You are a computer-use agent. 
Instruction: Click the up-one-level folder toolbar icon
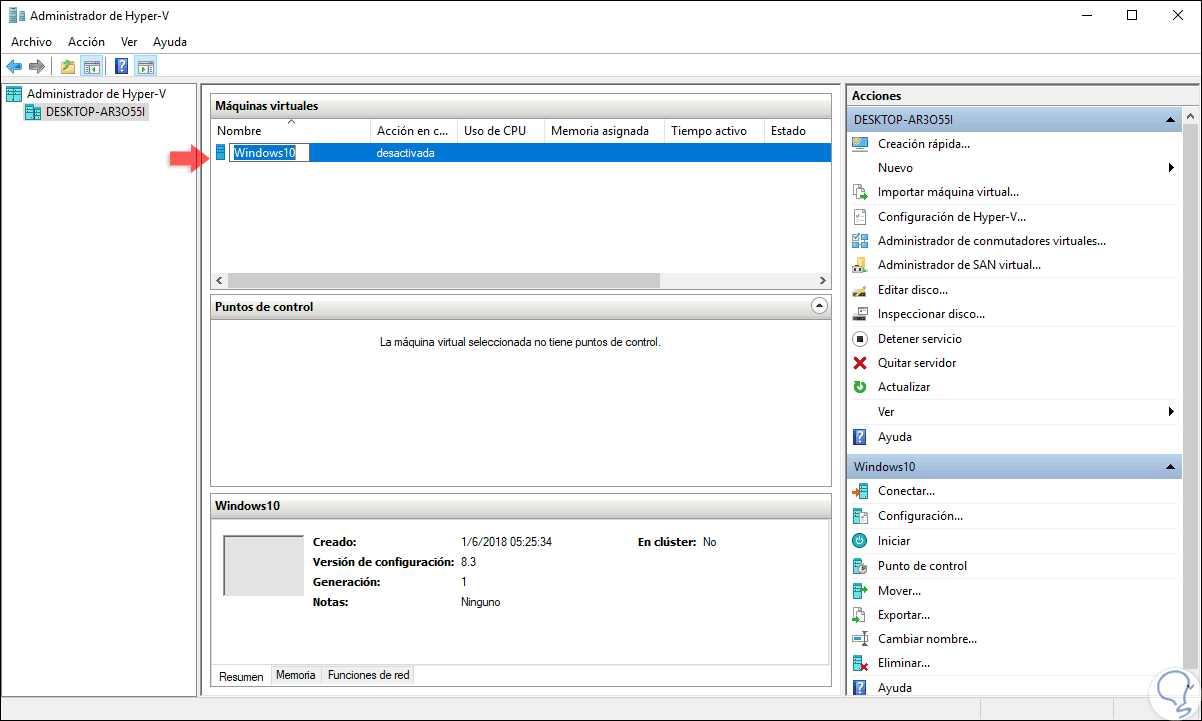coord(67,67)
